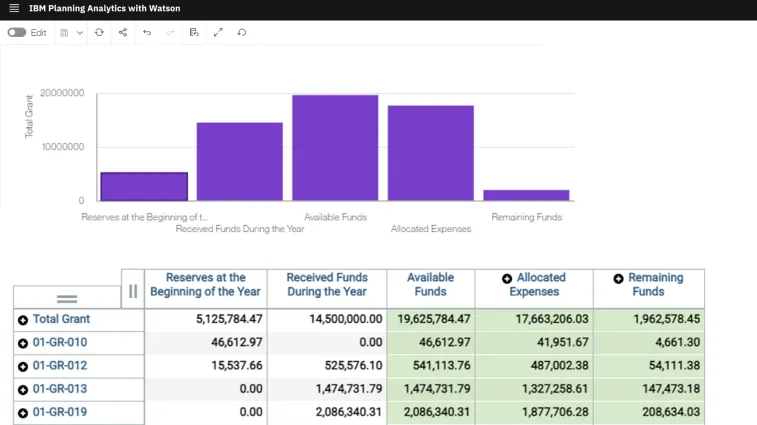This screenshot has height=425, width=757.
Task: Expand the Remaining Funds column
Action: [x=618, y=278]
